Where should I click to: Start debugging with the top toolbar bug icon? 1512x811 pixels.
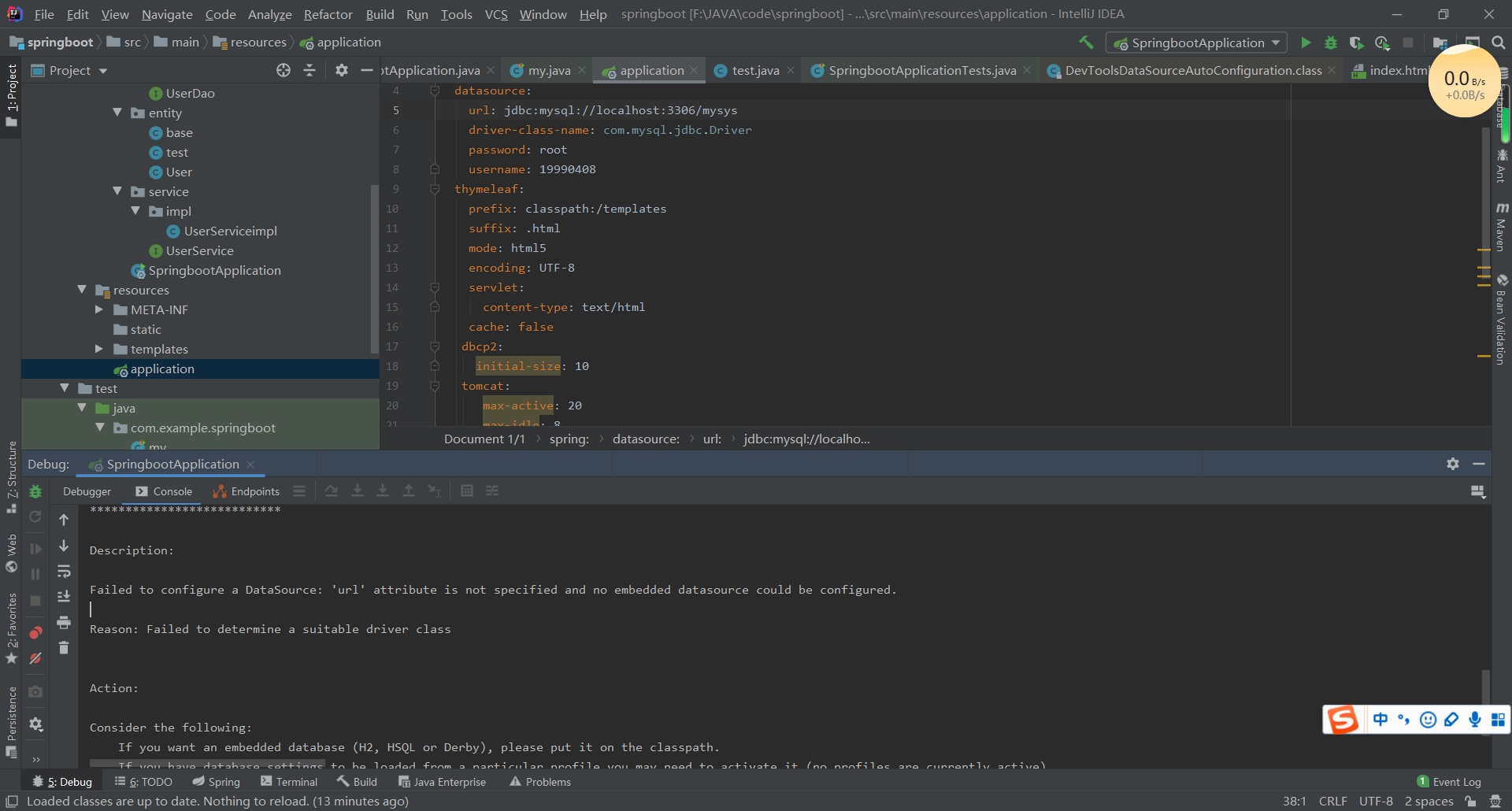(1331, 43)
